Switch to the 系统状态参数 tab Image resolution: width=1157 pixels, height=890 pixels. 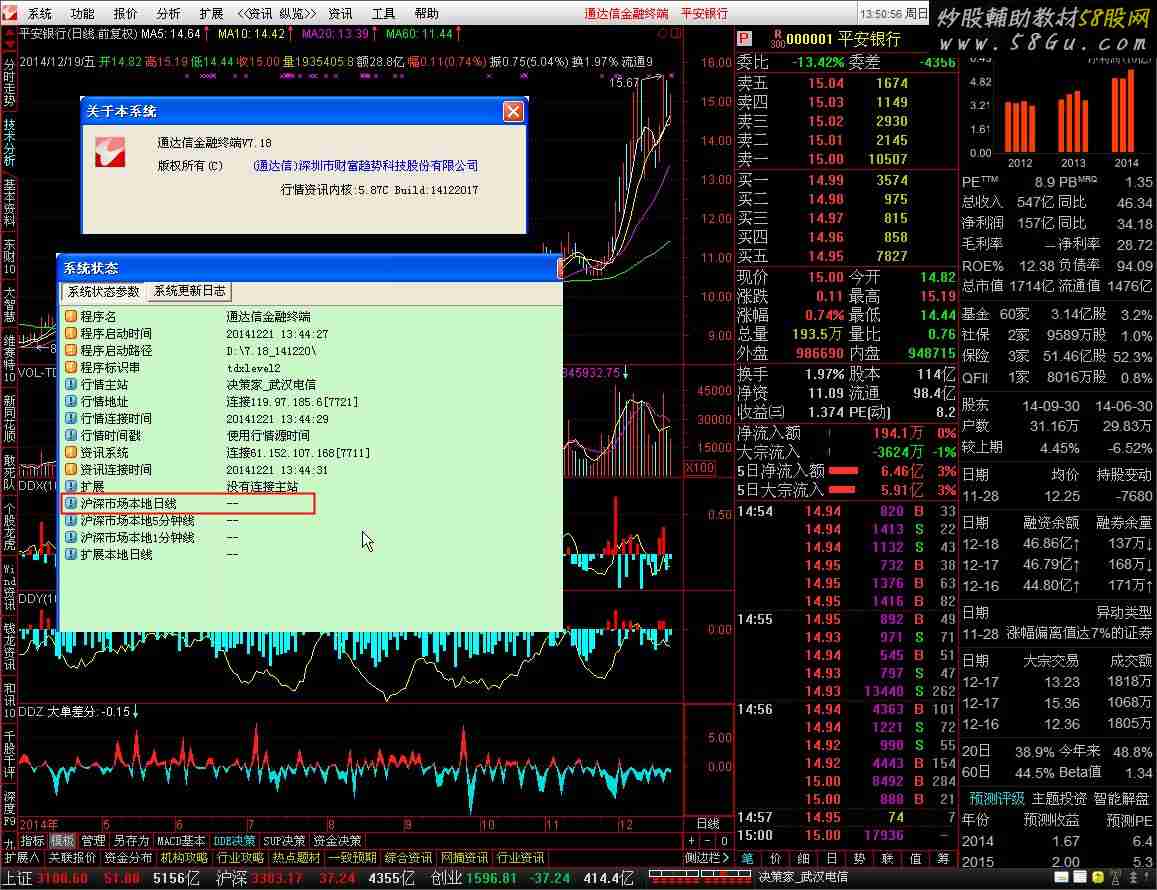[103, 292]
